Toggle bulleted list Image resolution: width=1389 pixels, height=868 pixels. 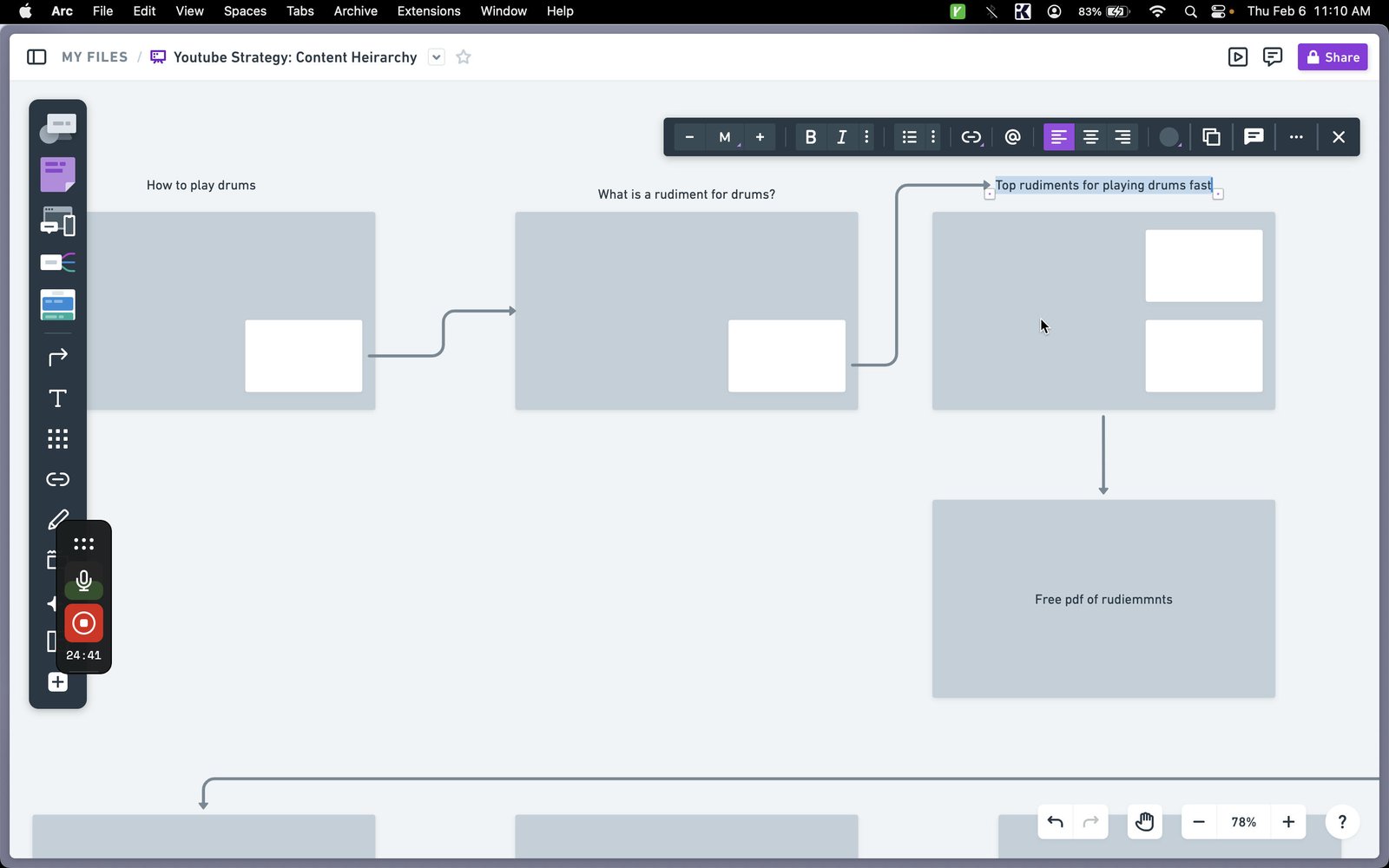pyautogui.click(x=909, y=137)
